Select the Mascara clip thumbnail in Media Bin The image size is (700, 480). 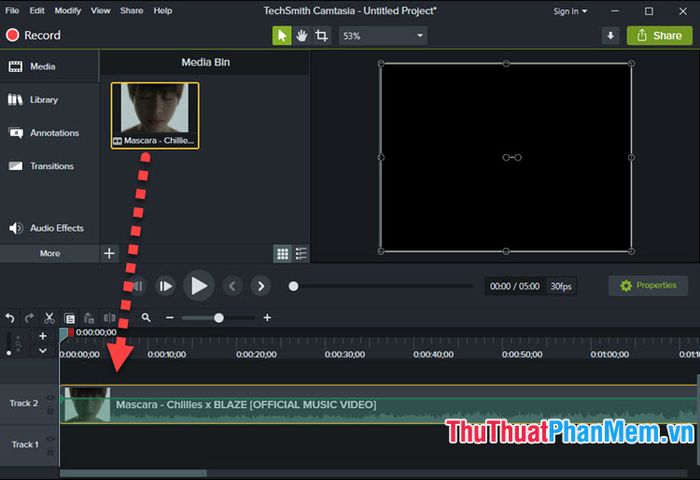[155, 116]
